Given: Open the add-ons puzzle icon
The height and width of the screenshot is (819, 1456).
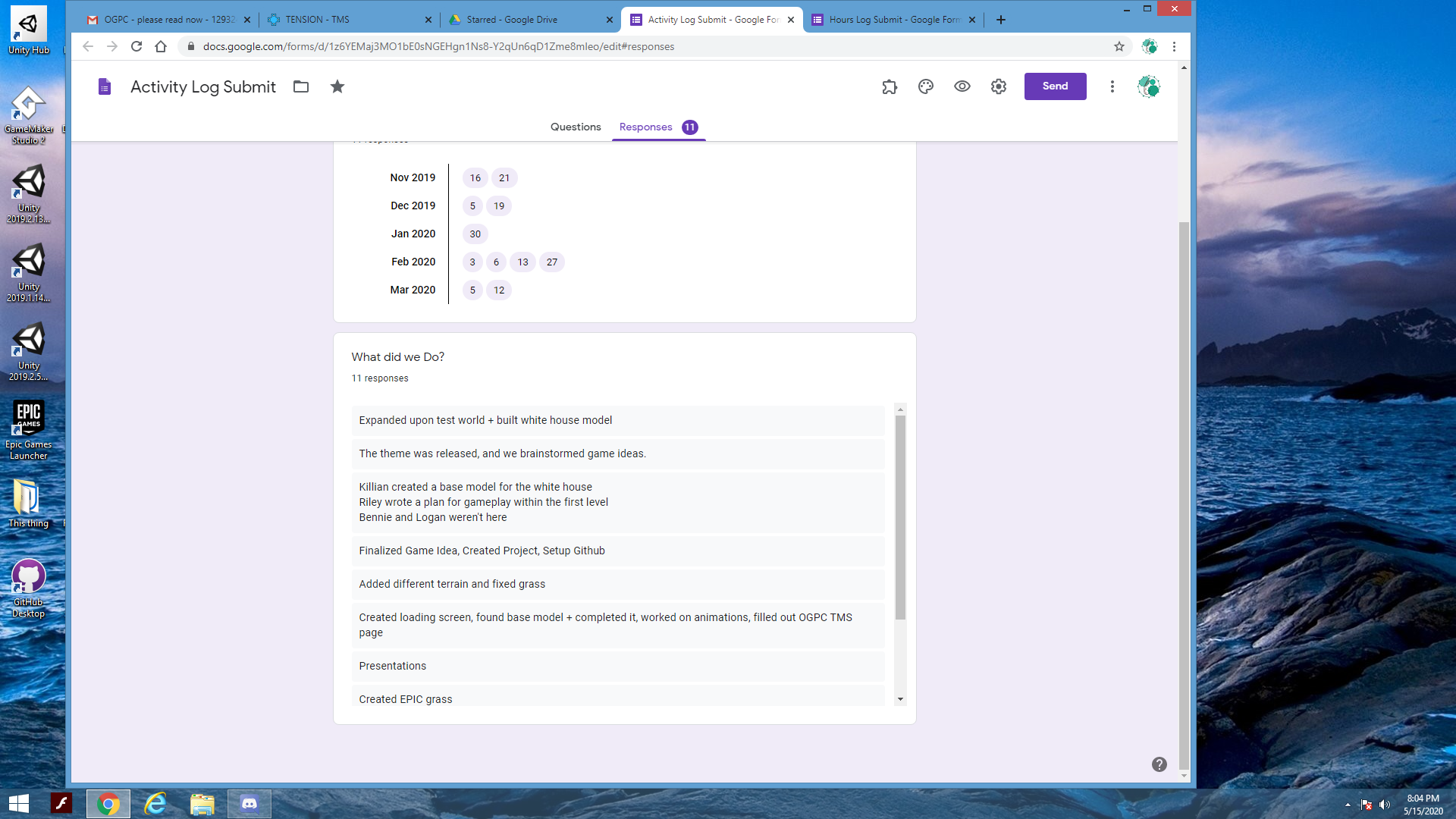Looking at the screenshot, I should point(890,86).
